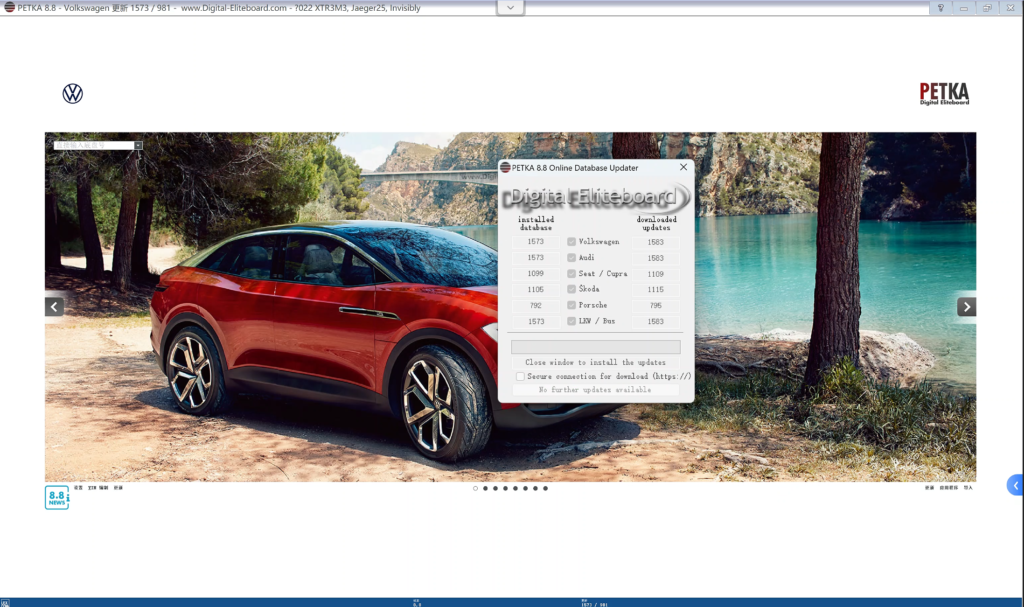Click the rightmost menu item below banner

coord(968,488)
